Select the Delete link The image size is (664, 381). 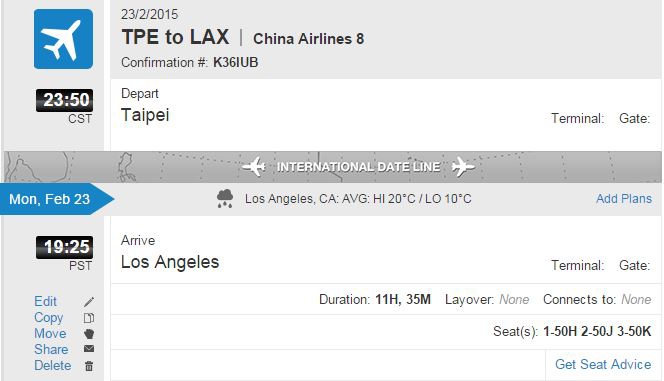[53, 365]
